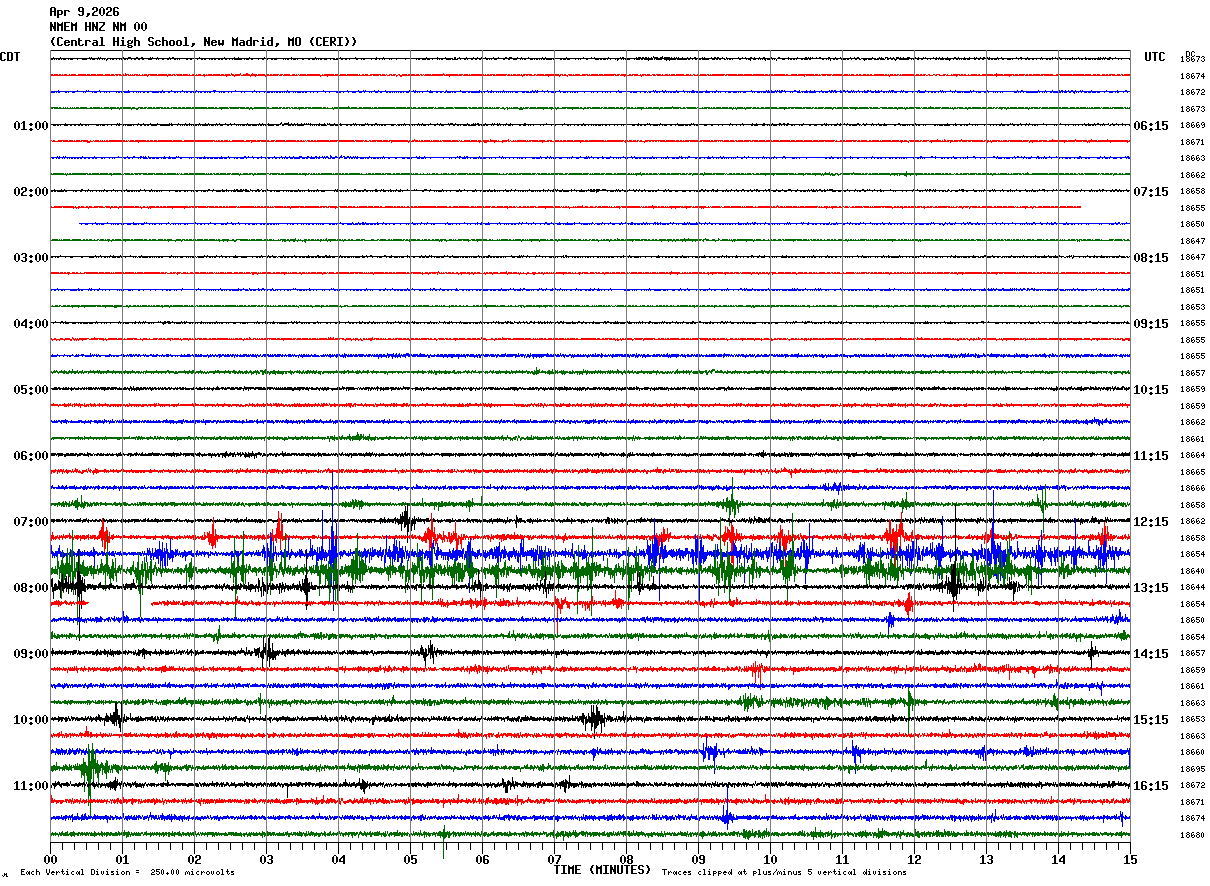The height and width of the screenshot is (886, 1210).
Task: Click large green burst just above 11:00 row
Action: pyautogui.click(x=93, y=769)
